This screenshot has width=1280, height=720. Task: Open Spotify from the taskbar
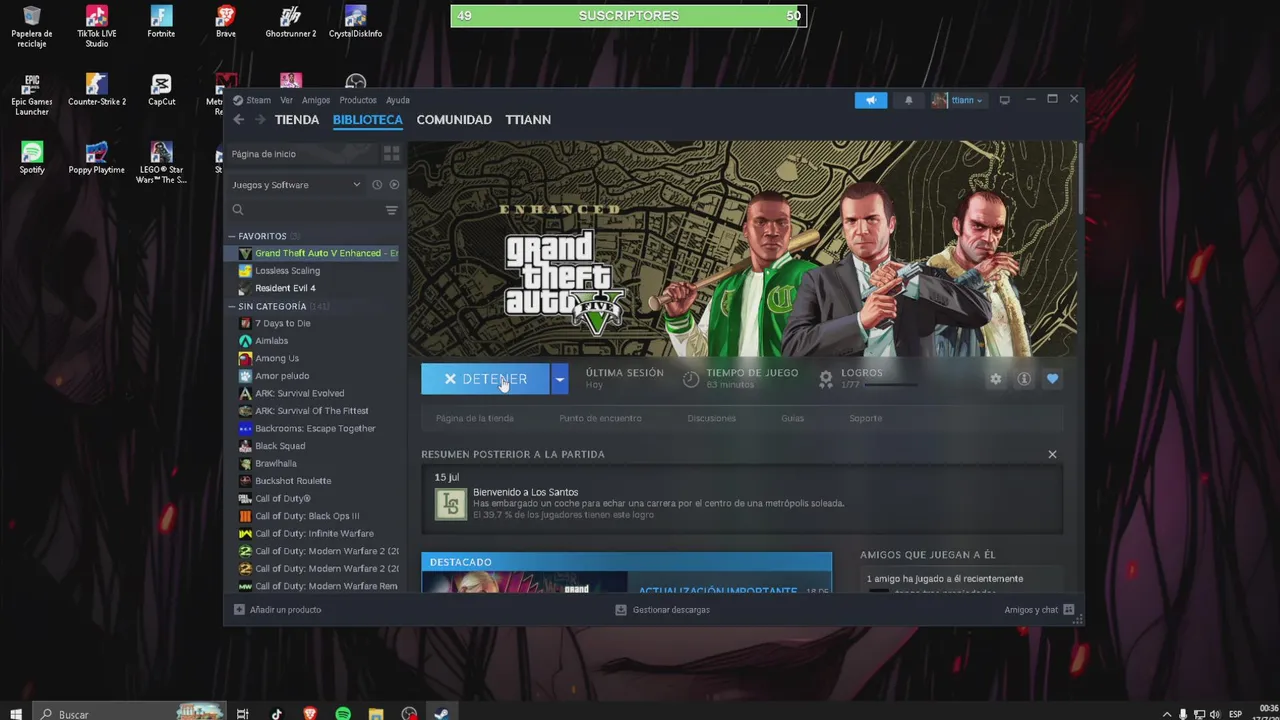[343, 714]
